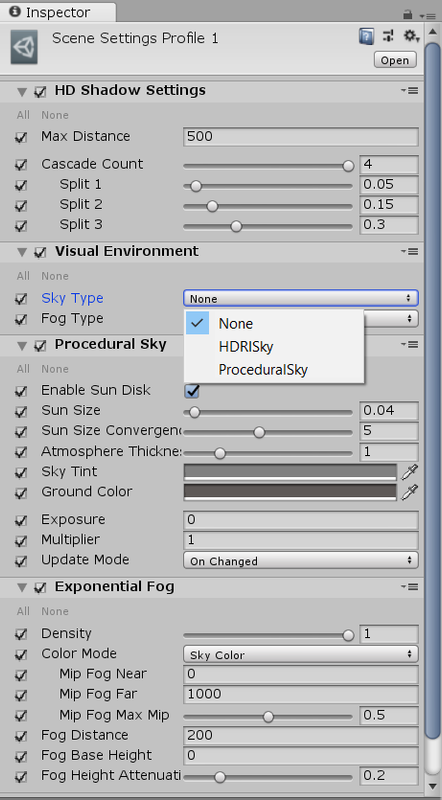
Task: Click the Cascade Count slider
Action: [268, 166]
